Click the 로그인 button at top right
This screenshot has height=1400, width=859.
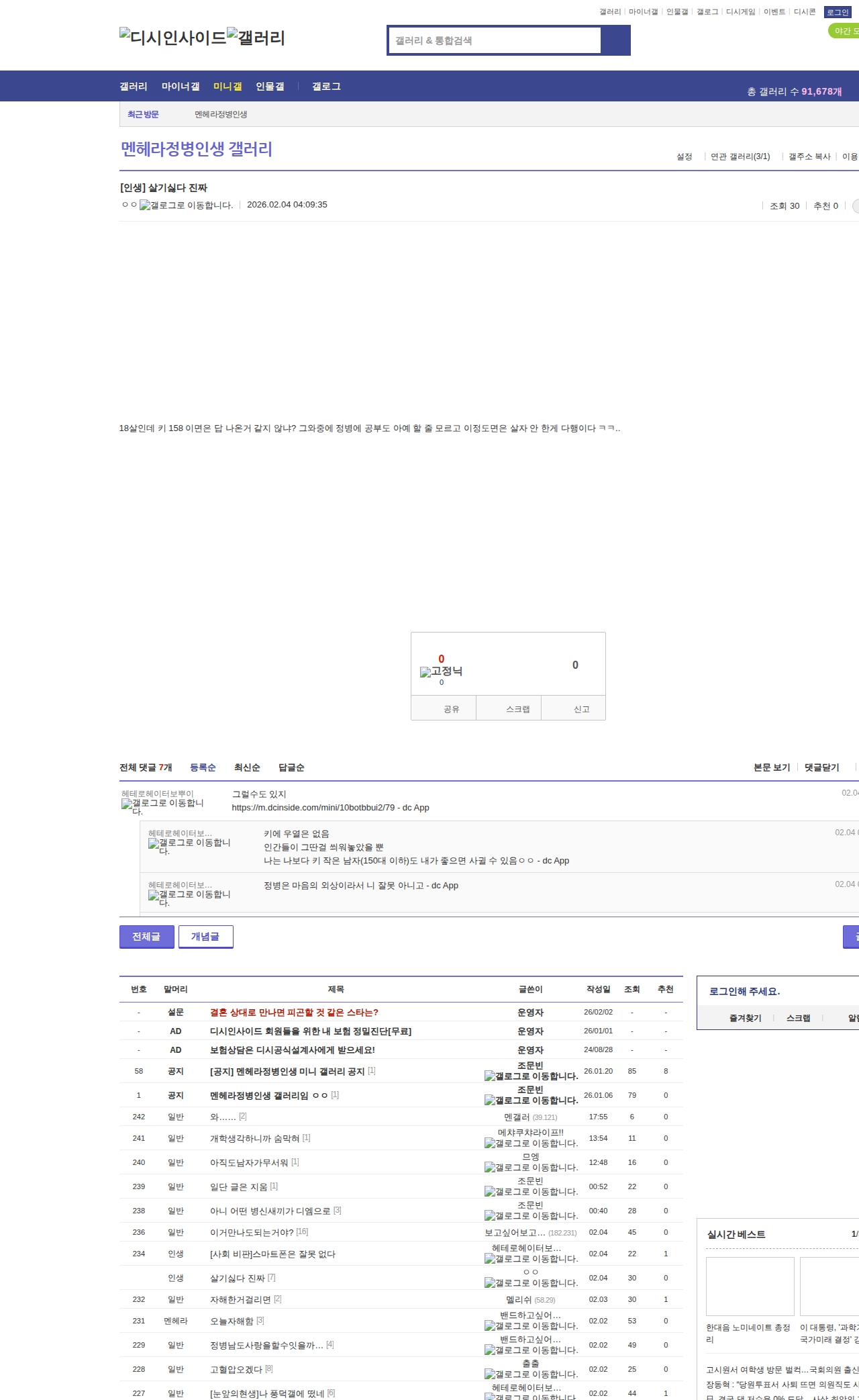click(x=838, y=12)
